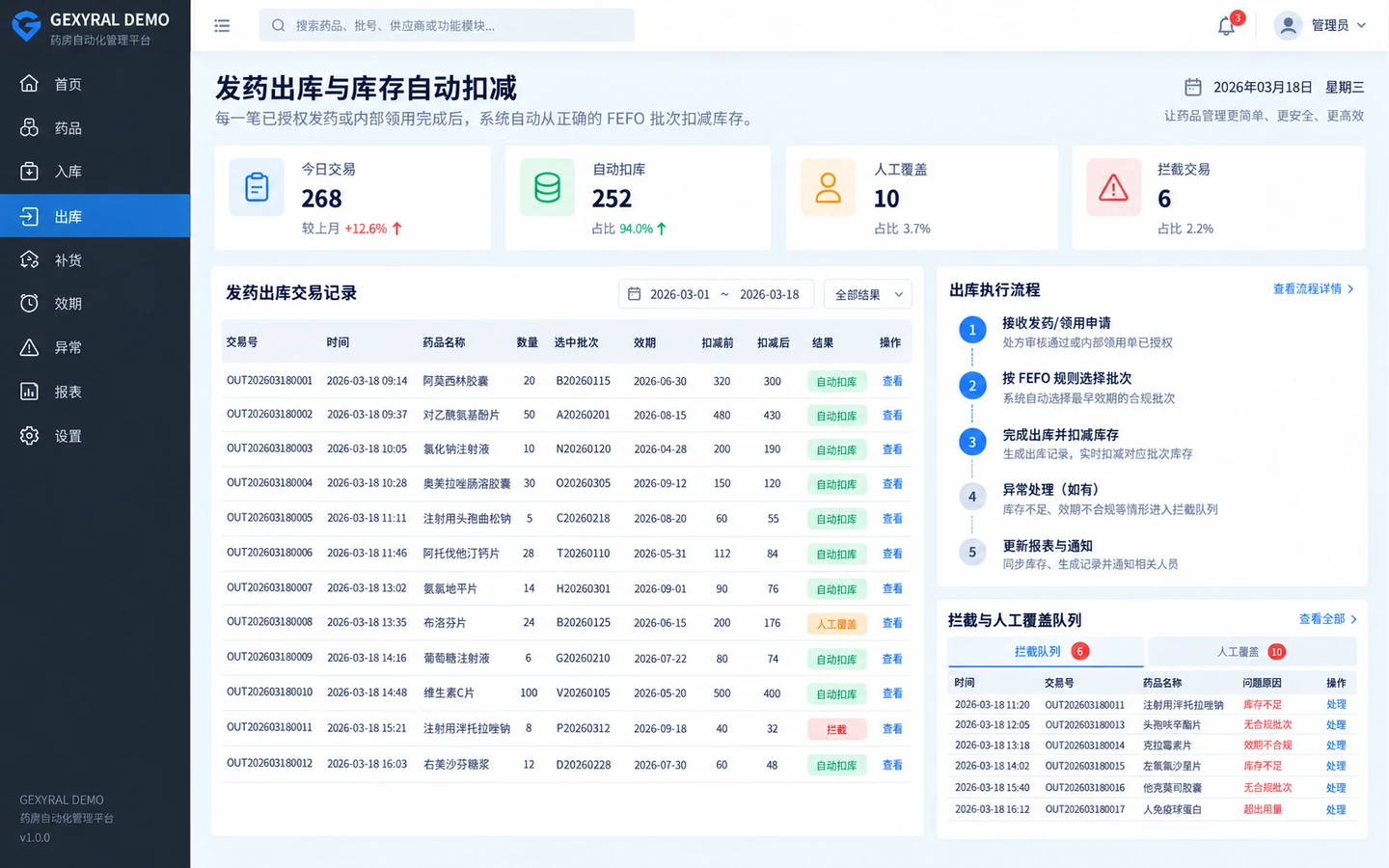Image resolution: width=1389 pixels, height=868 pixels.
Task: Click the 药品 pill icon in sidebar
Action: (x=30, y=127)
